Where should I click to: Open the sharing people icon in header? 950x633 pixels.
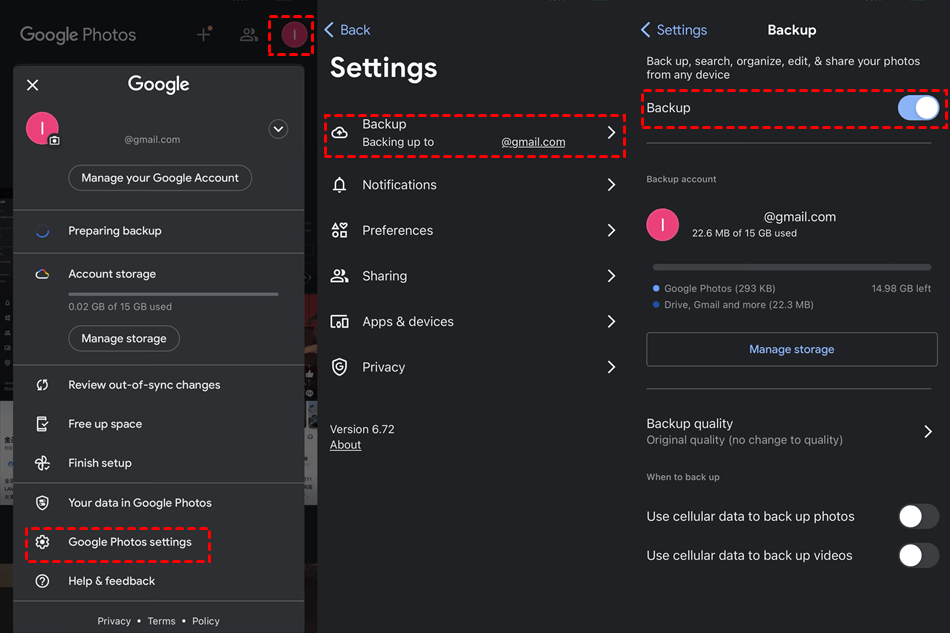pos(249,35)
